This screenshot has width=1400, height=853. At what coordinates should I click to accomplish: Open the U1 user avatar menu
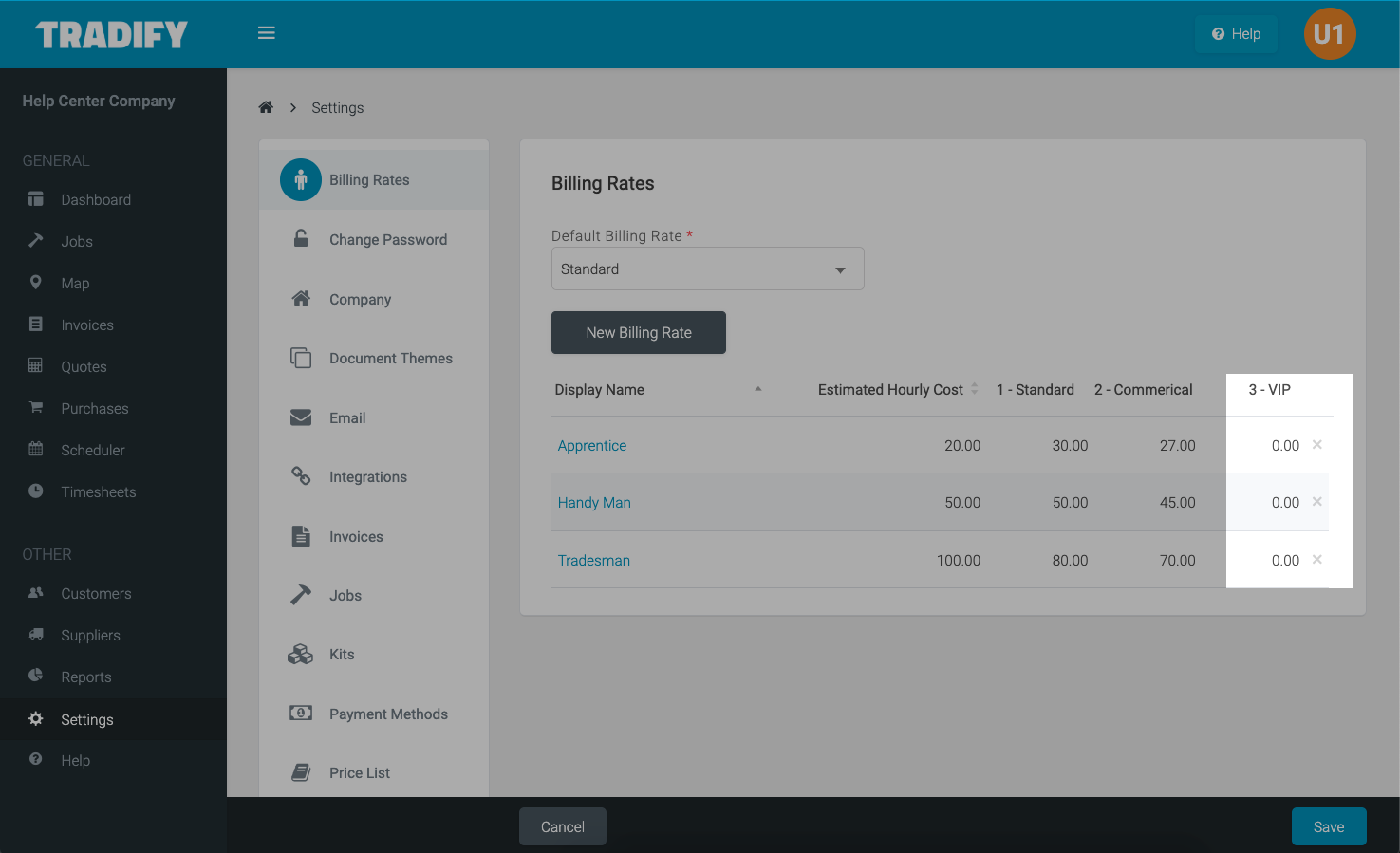point(1329,34)
